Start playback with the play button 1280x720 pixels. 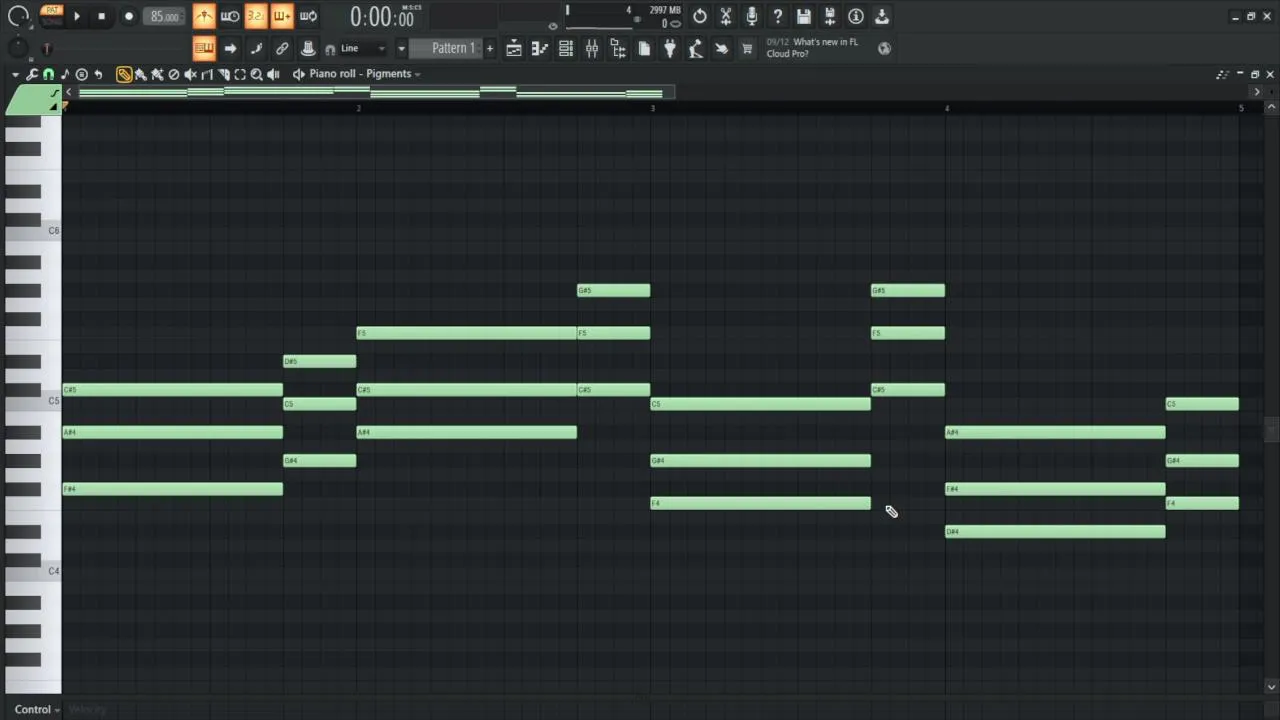point(76,16)
